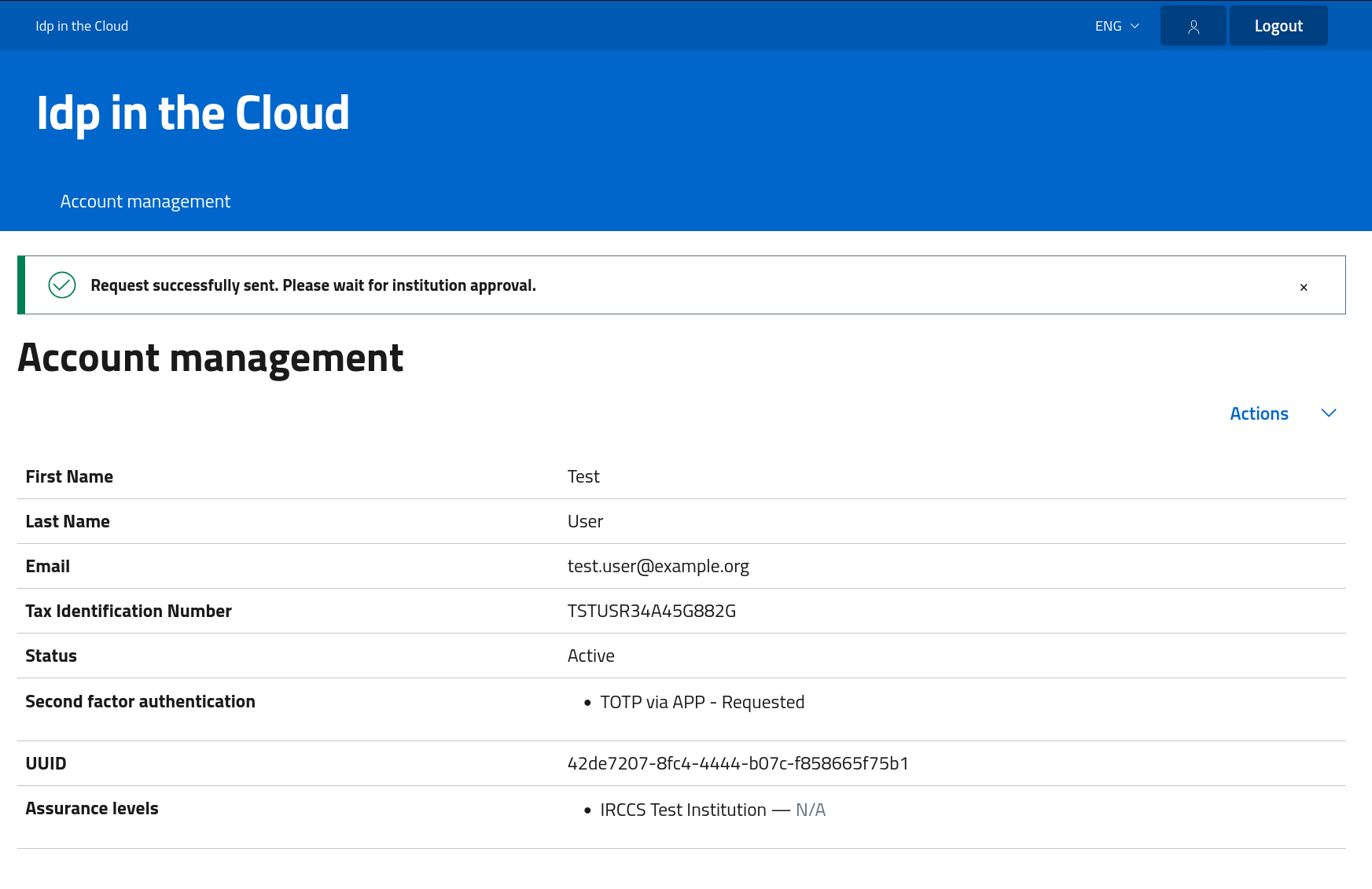1372x889 pixels.
Task: Open the ENG language selector
Action: 1116,26
